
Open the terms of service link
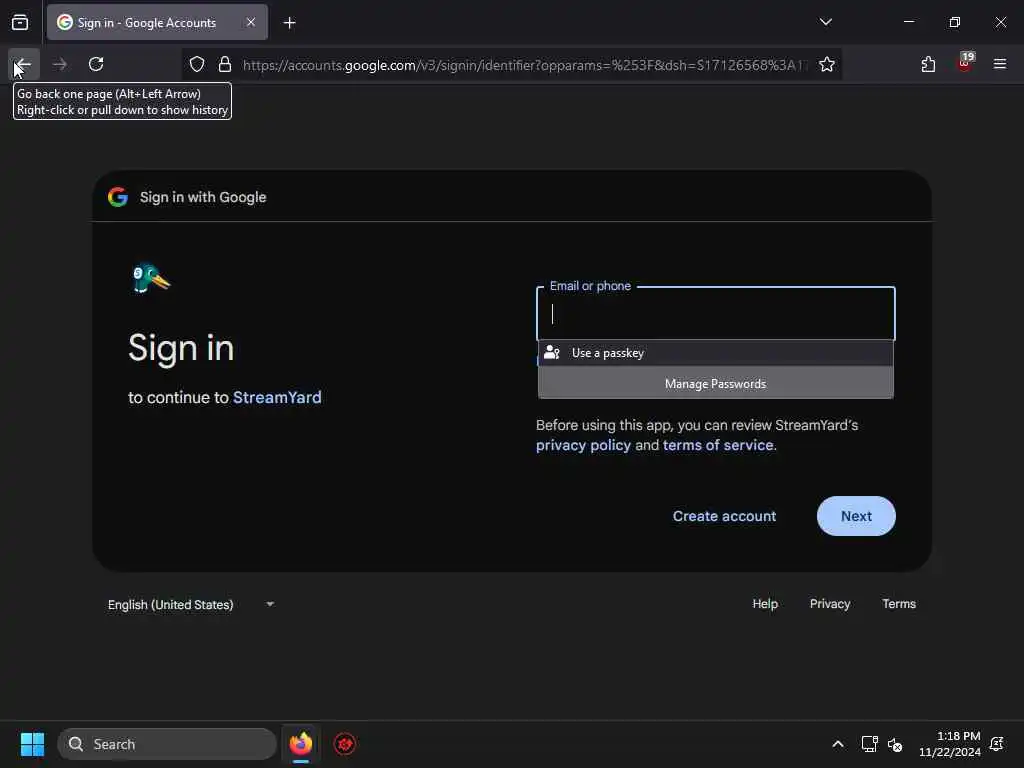[x=718, y=445]
